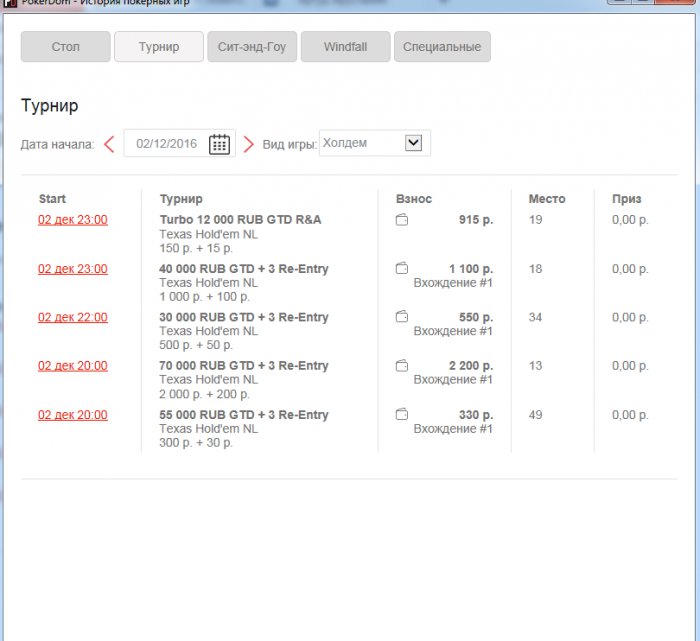Click the Вид игры label
This screenshot has height=641, width=700.
pyautogui.click(x=290, y=145)
